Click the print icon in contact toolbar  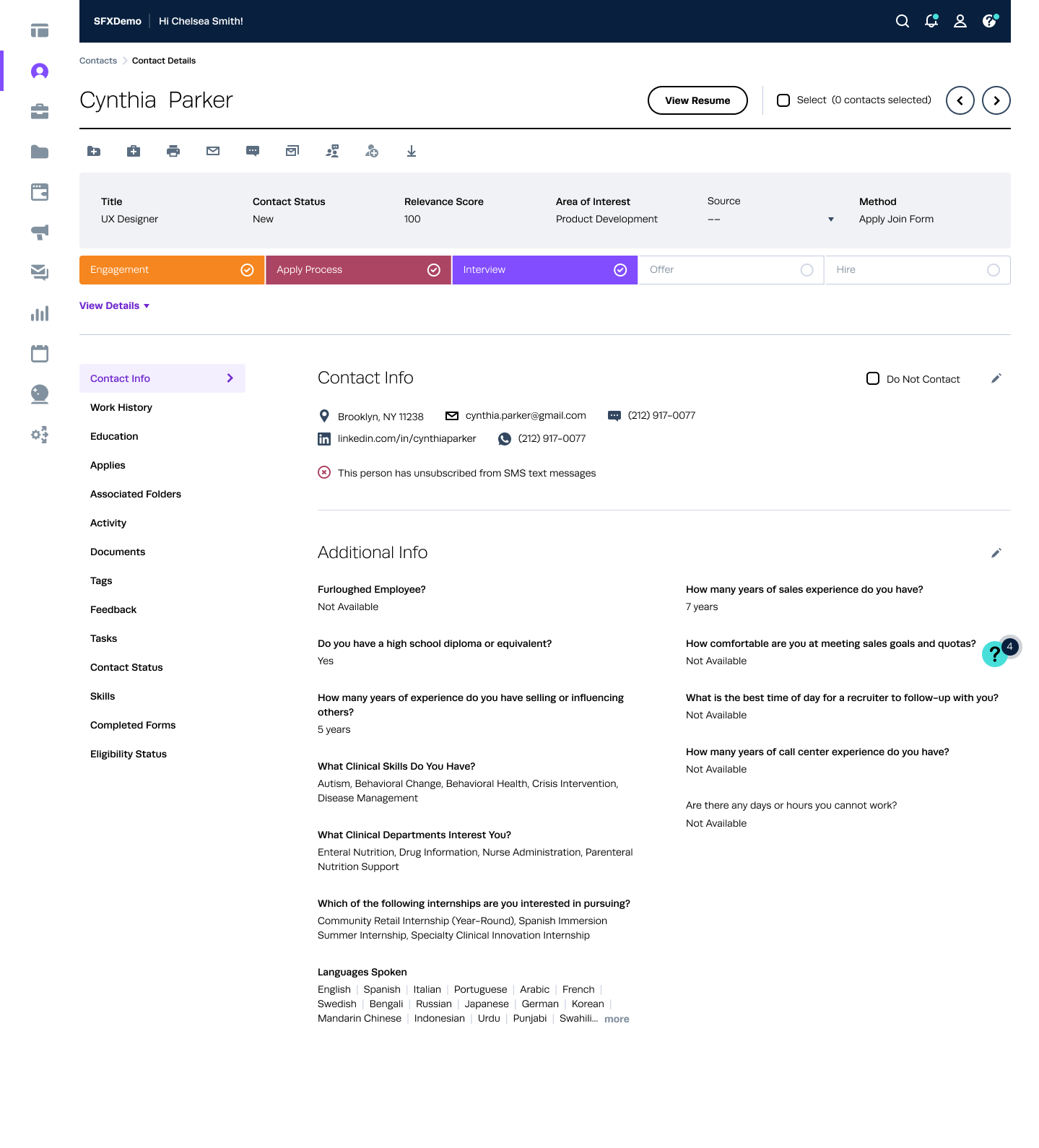[173, 151]
